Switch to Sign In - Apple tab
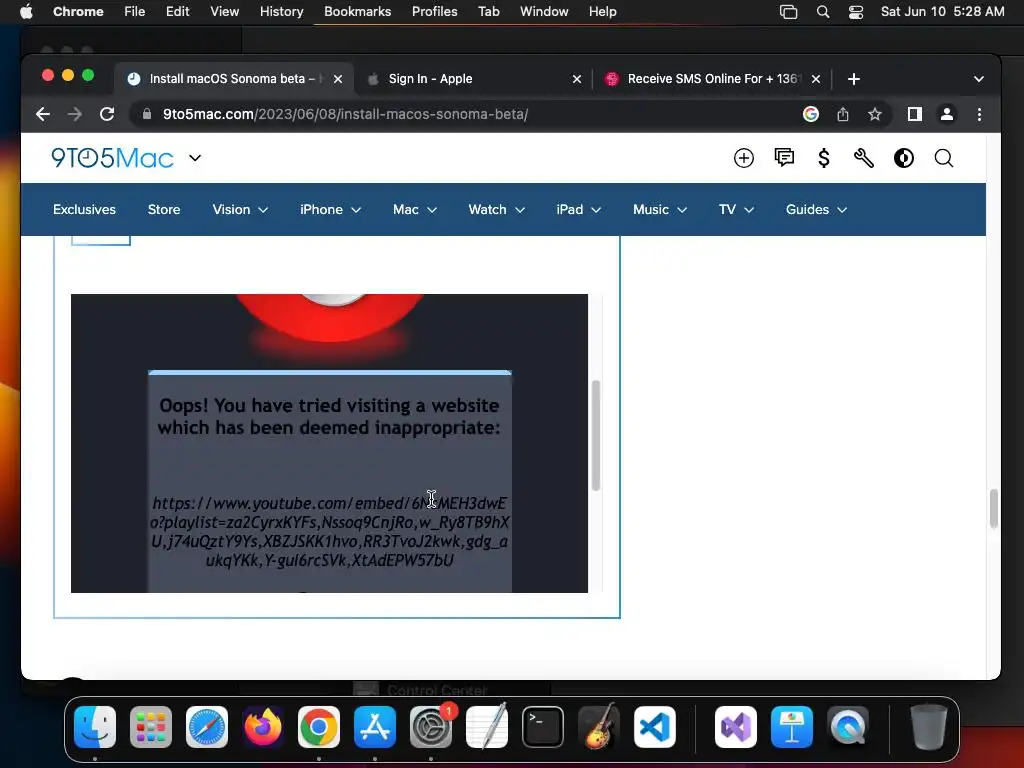 click(x=473, y=79)
